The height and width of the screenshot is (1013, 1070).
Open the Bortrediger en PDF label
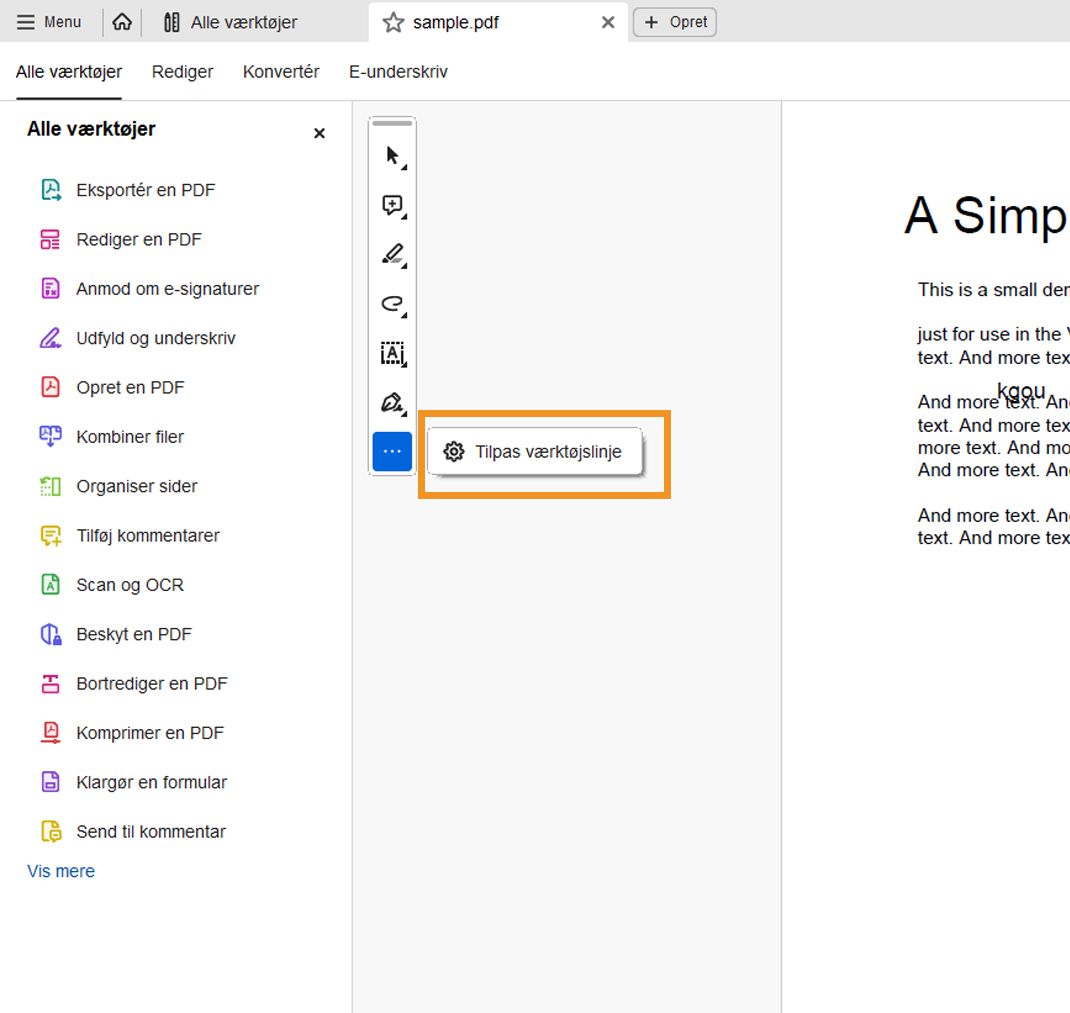point(151,683)
